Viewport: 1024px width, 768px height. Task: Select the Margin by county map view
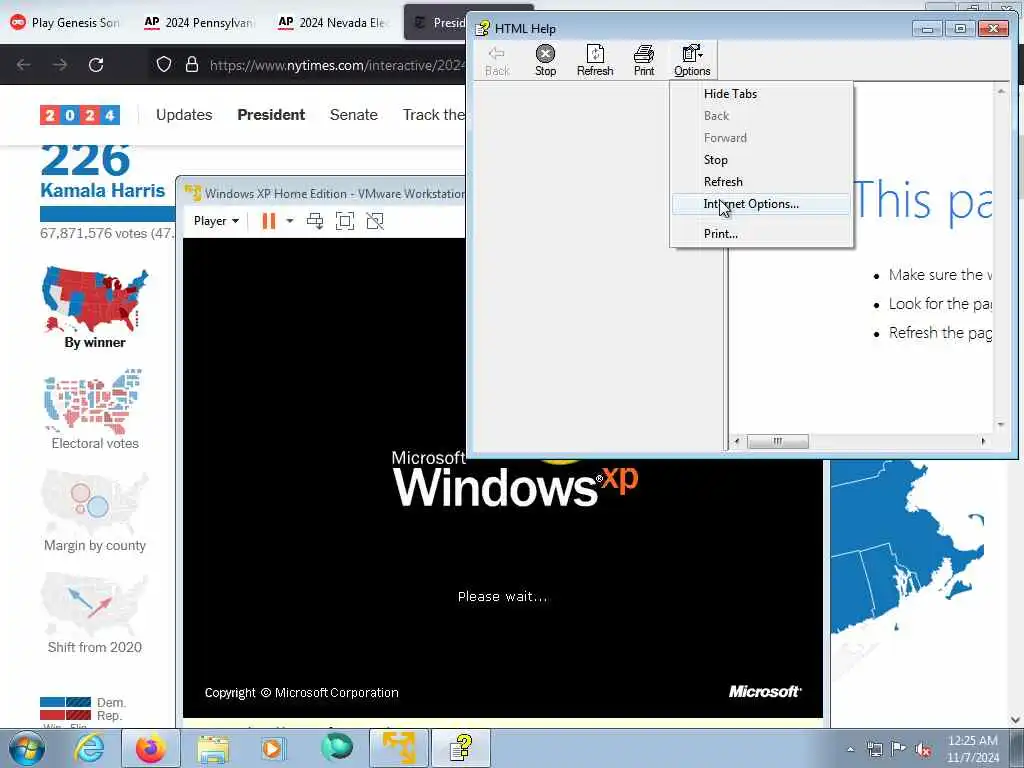[95, 511]
